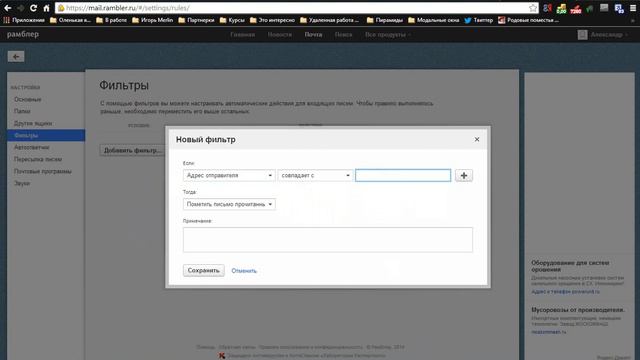Click the back arrow button below Rambler logo

point(16,56)
